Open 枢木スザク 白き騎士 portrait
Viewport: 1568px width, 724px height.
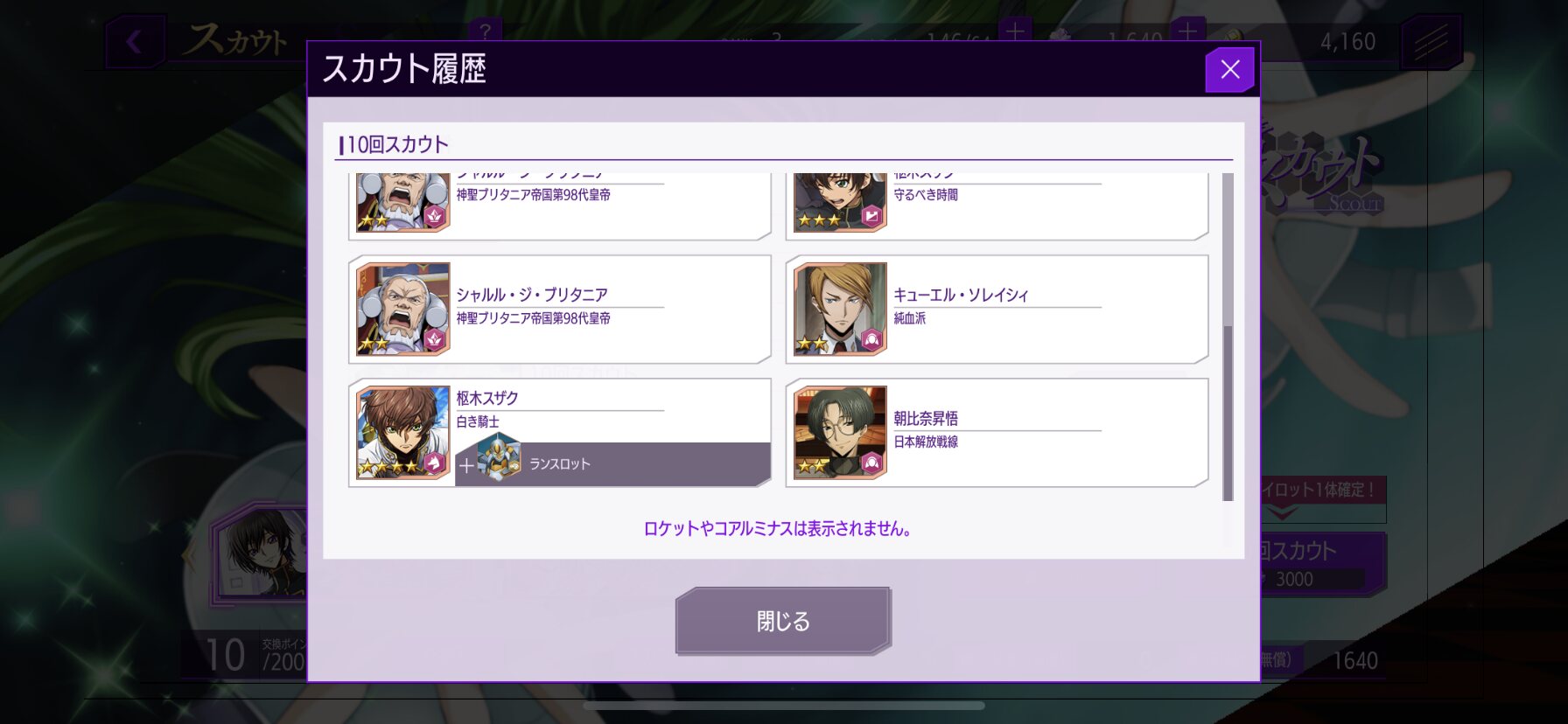403,433
